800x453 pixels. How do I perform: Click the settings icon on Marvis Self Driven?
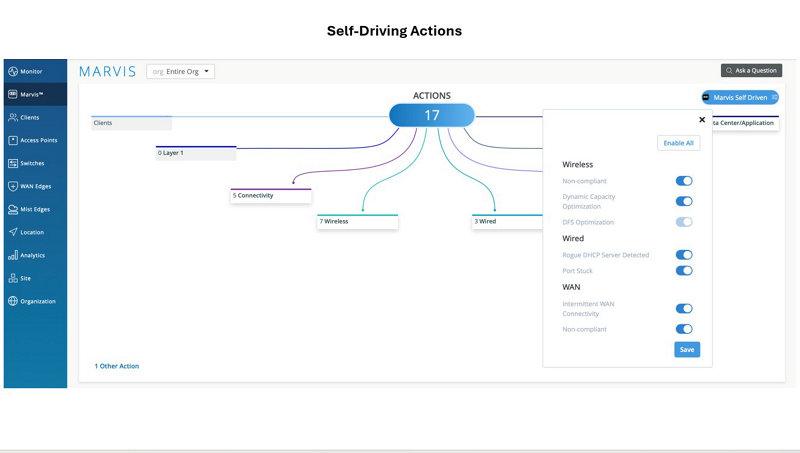774,97
